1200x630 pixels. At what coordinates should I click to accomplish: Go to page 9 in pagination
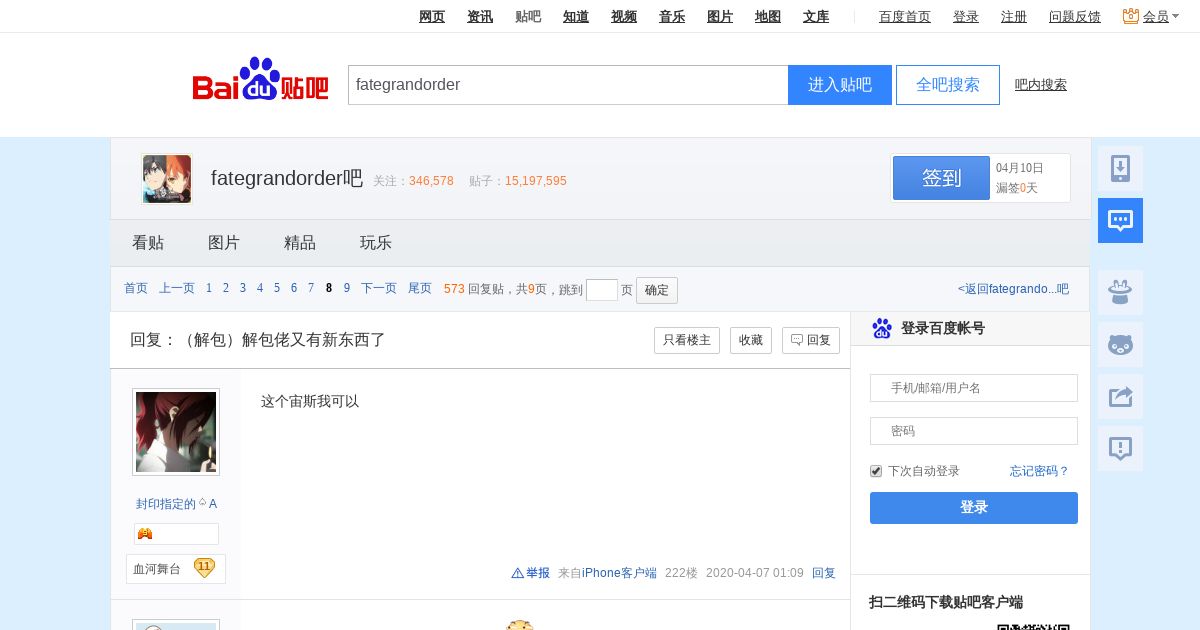click(x=347, y=288)
